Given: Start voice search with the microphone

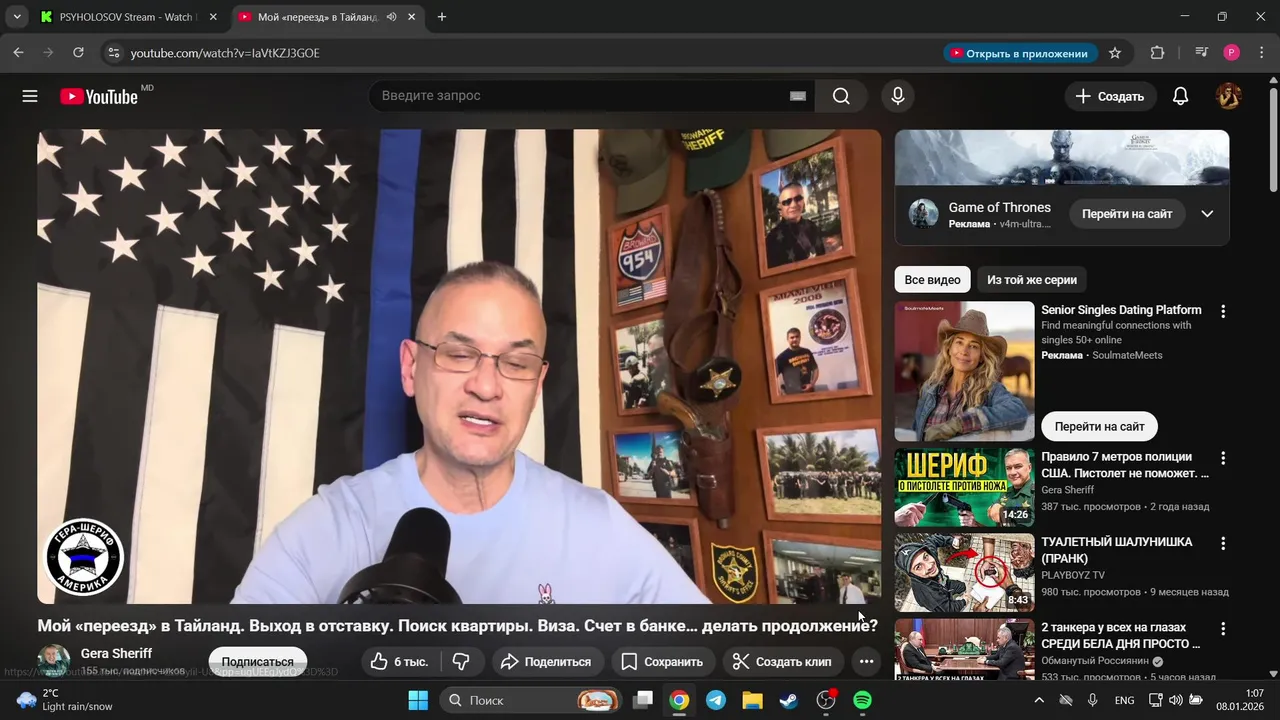Looking at the screenshot, I should (898, 96).
